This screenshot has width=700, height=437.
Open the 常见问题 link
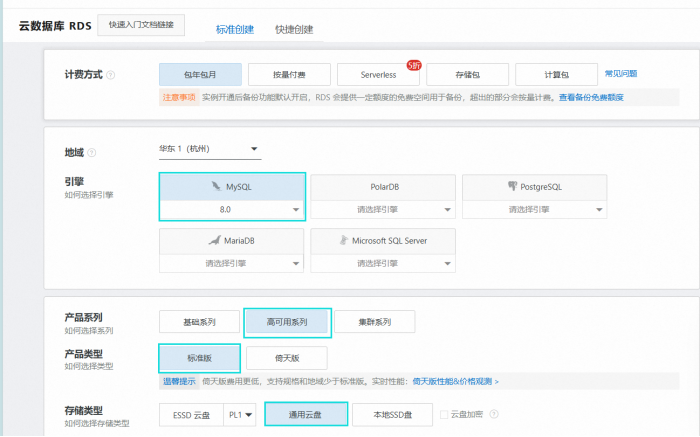coord(621,74)
